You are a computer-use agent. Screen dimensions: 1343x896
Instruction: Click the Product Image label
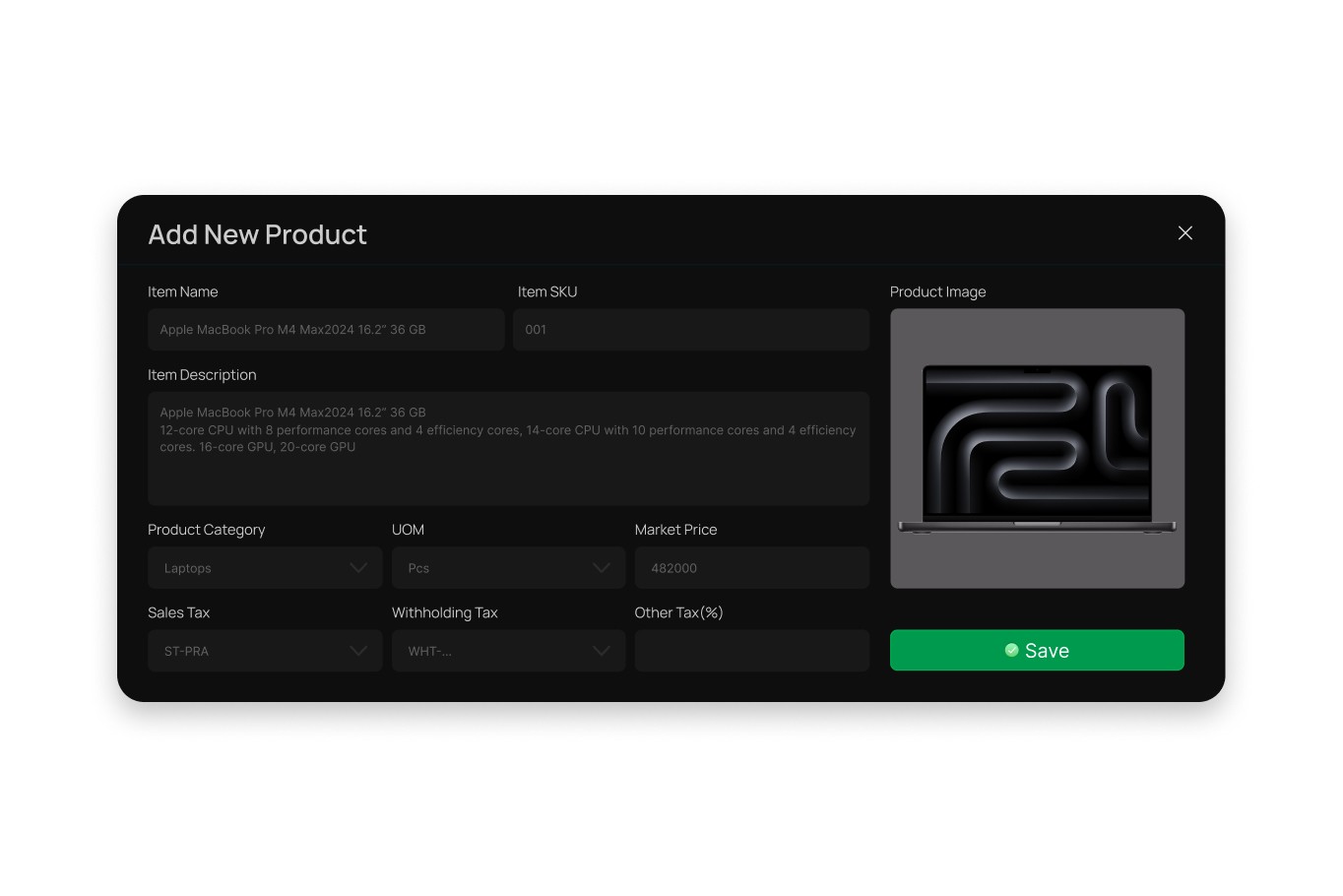937,291
